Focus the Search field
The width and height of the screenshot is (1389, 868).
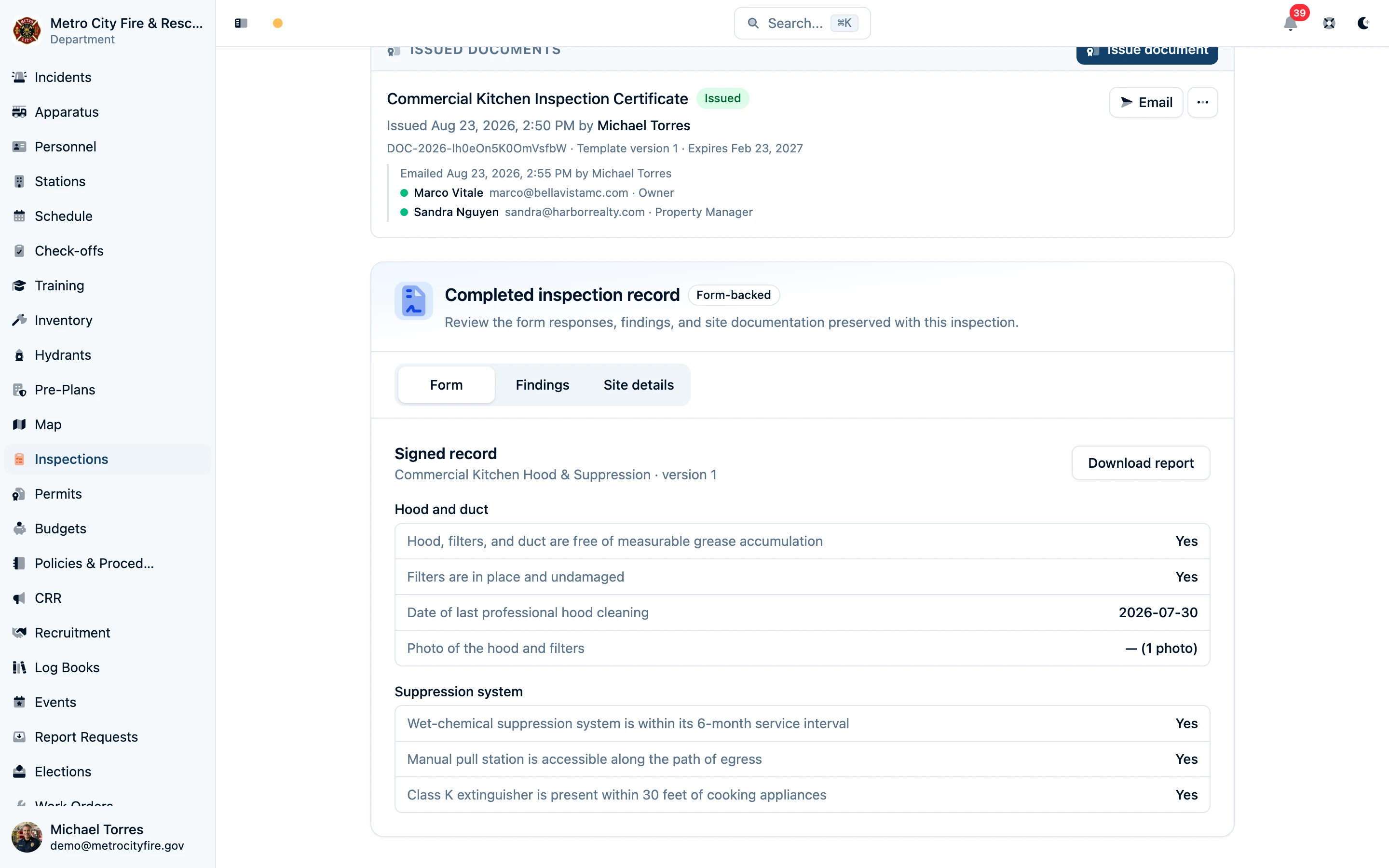[x=802, y=23]
